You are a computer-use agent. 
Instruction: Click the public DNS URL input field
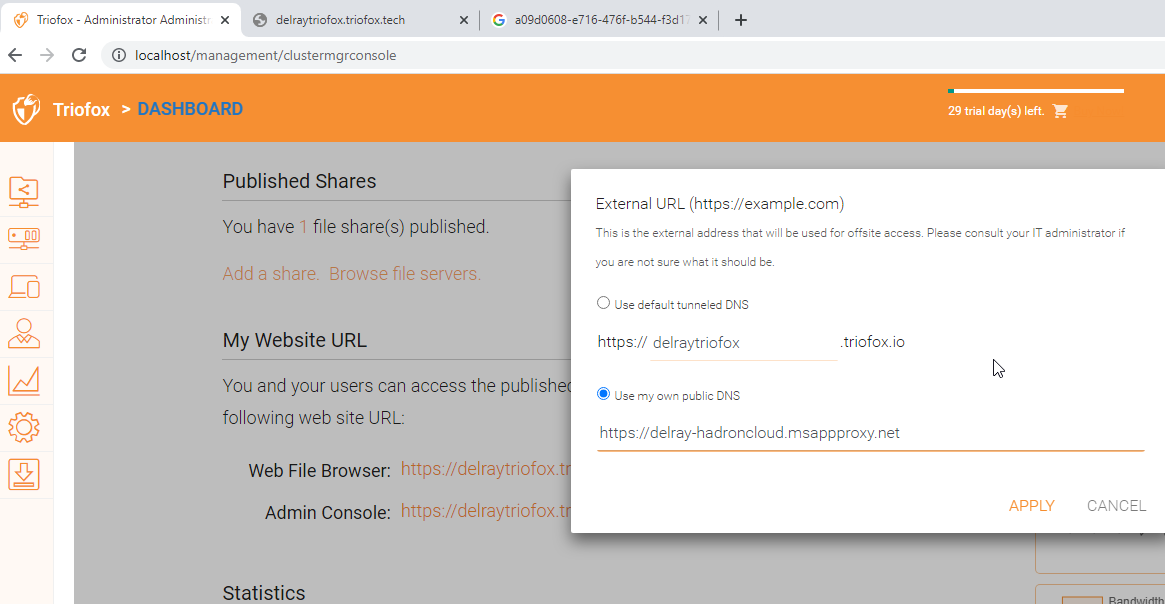[870, 434]
